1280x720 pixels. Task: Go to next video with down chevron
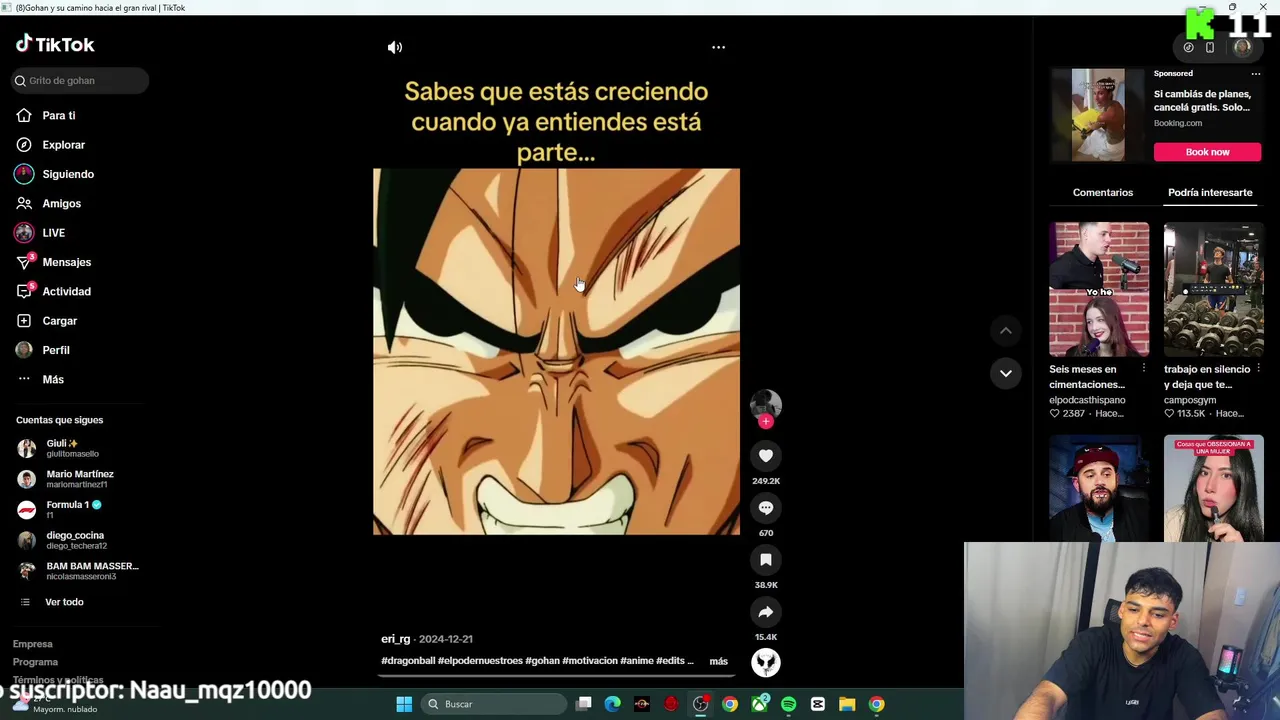tap(1006, 373)
